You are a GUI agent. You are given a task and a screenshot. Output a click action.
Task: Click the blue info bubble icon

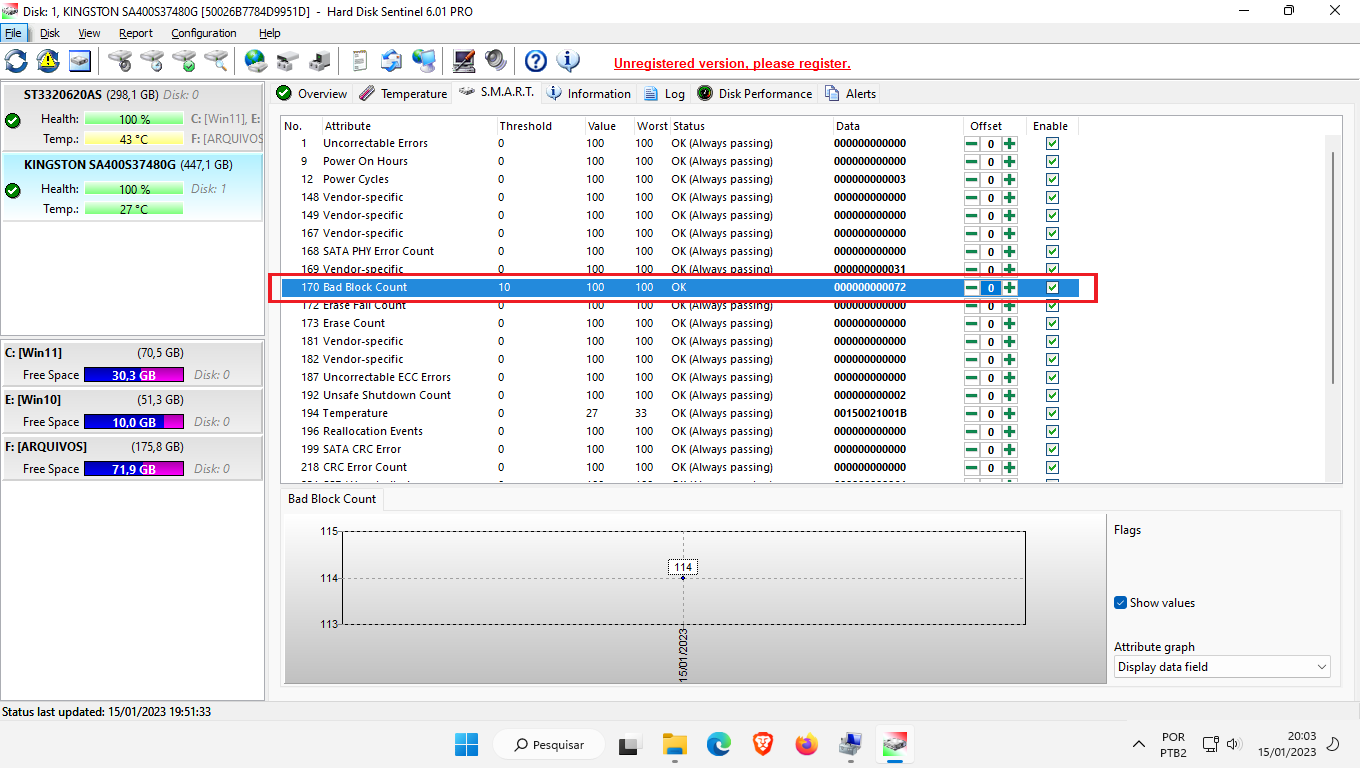(x=568, y=61)
